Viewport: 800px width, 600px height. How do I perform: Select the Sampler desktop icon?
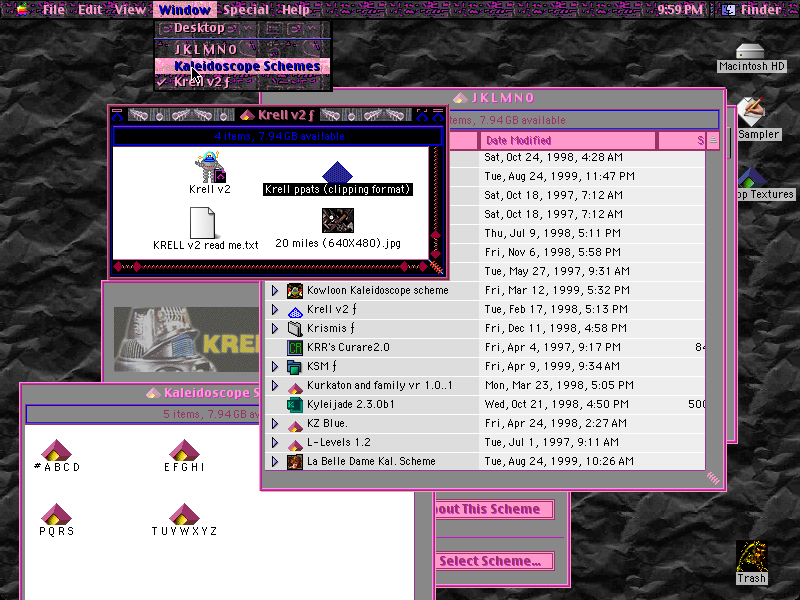point(752,112)
